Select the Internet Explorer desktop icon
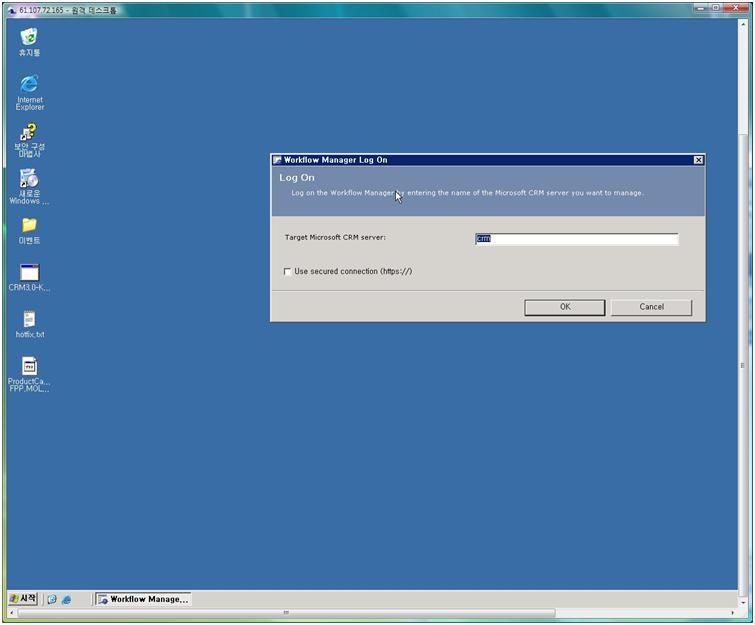Image resolution: width=755 pixels, height=625 pixels. coord(29,92)
